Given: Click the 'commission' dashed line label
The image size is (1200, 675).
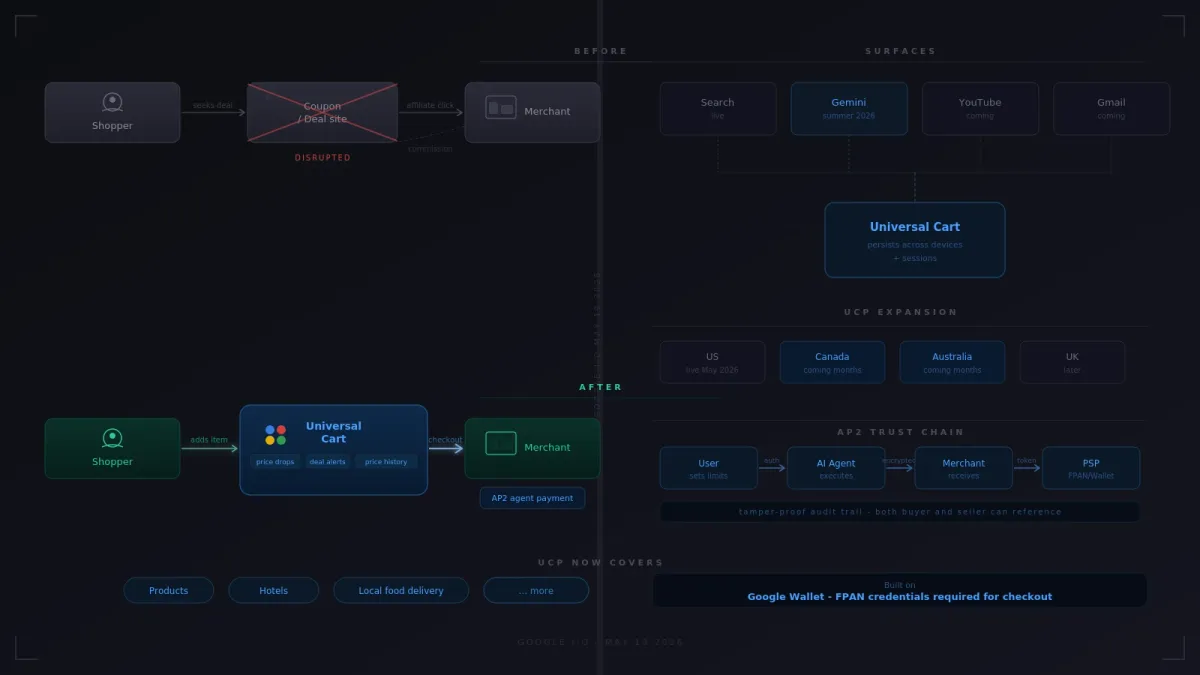Looking at the screenshot, I should [x=430, y=149].
